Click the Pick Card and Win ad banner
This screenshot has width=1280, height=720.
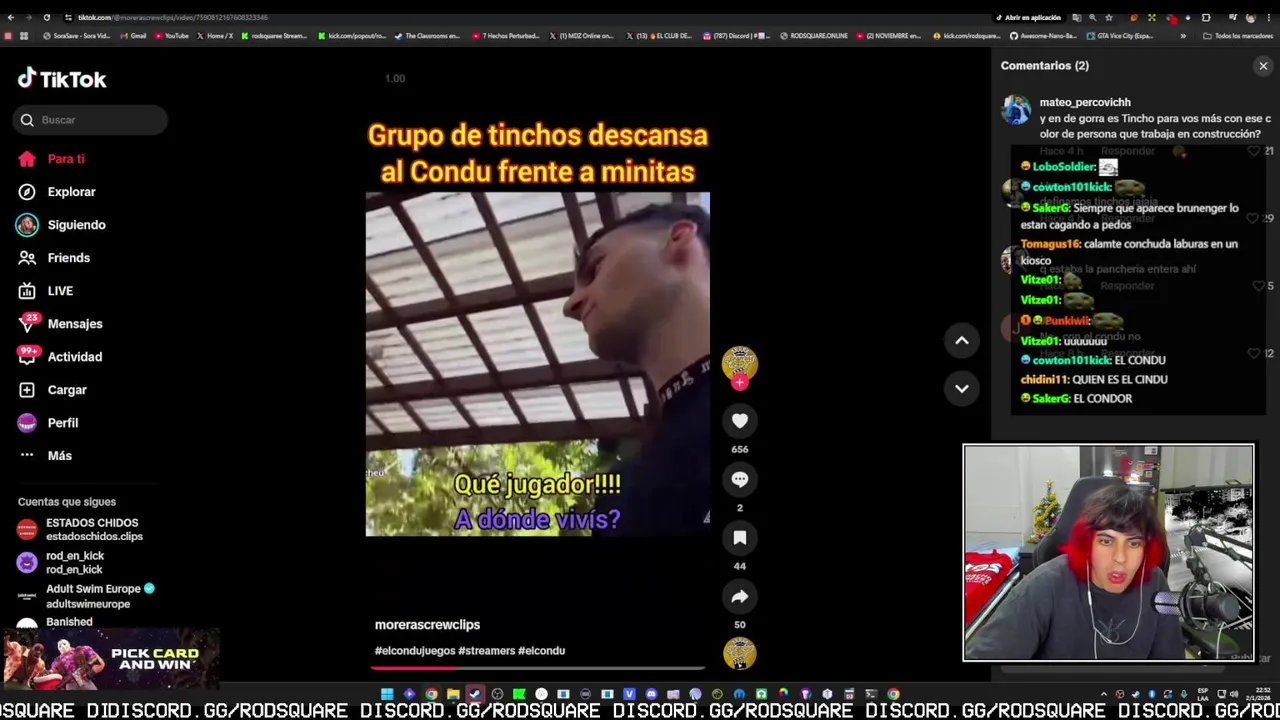tap(110, 660)
